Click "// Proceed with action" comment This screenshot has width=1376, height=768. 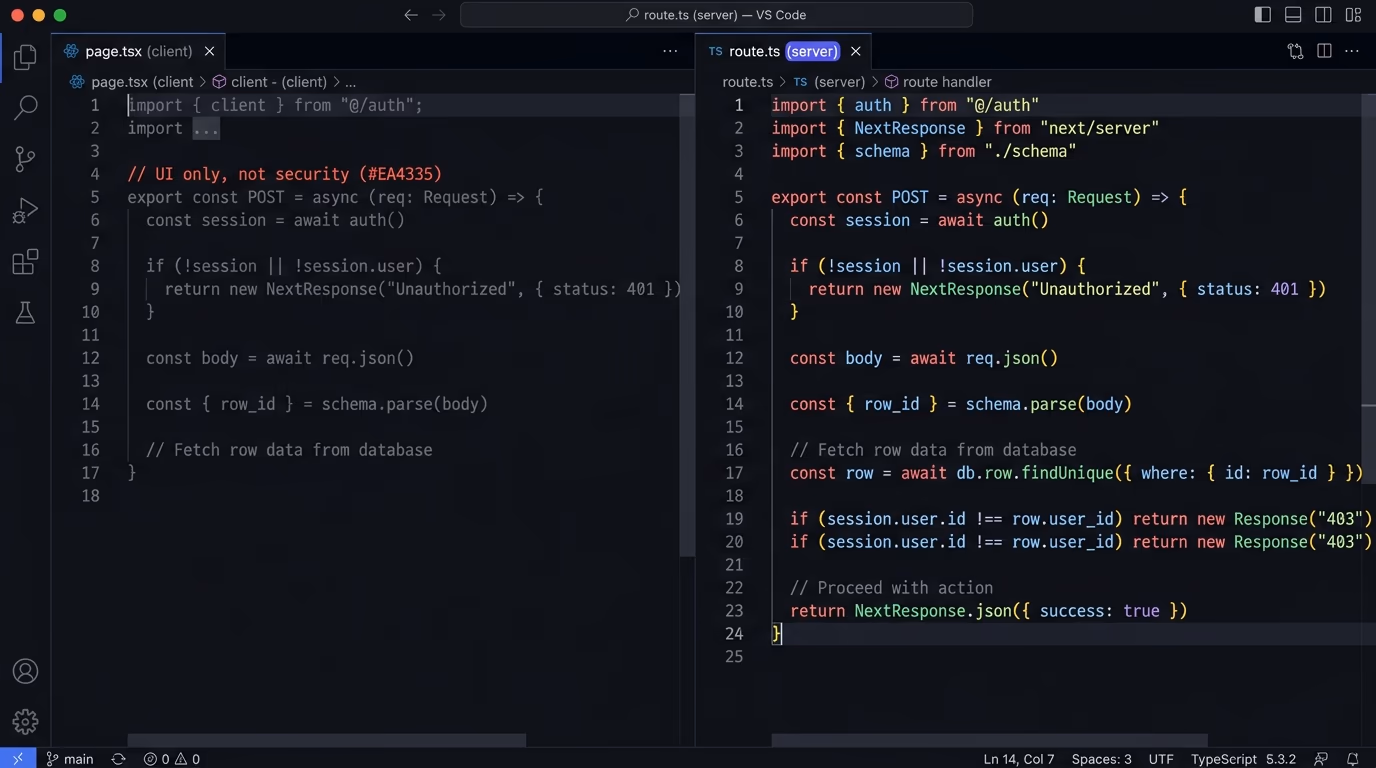pos(891,588)
